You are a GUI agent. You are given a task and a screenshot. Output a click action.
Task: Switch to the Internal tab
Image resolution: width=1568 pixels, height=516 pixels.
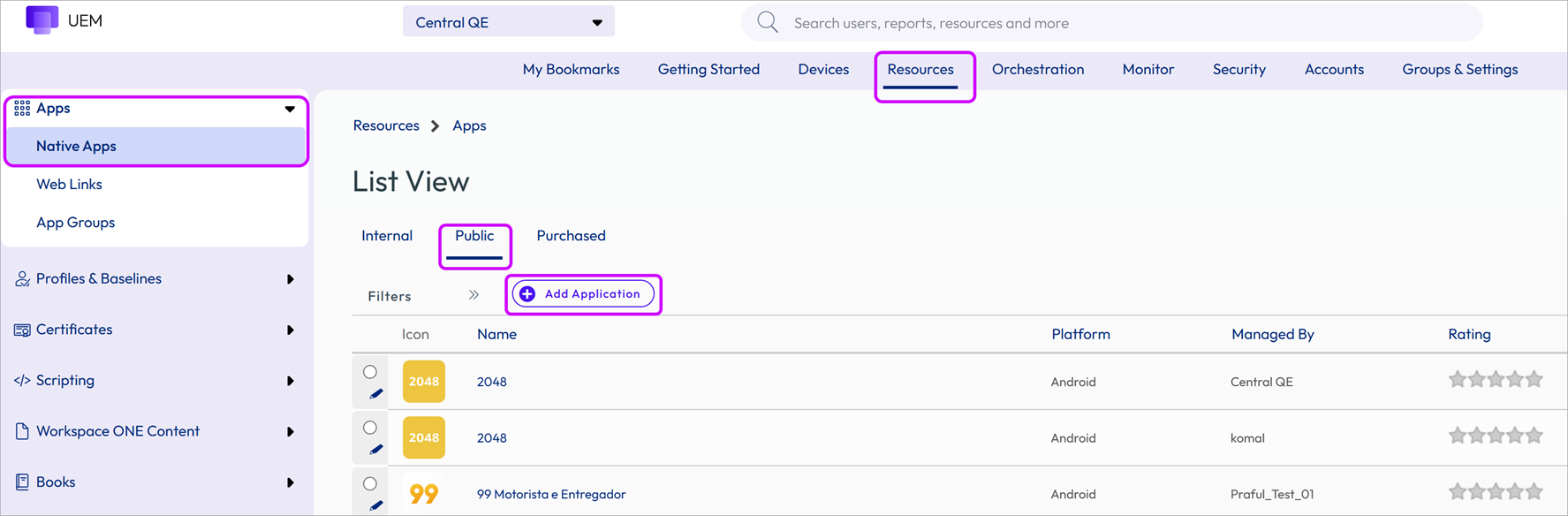click(387, 236)
